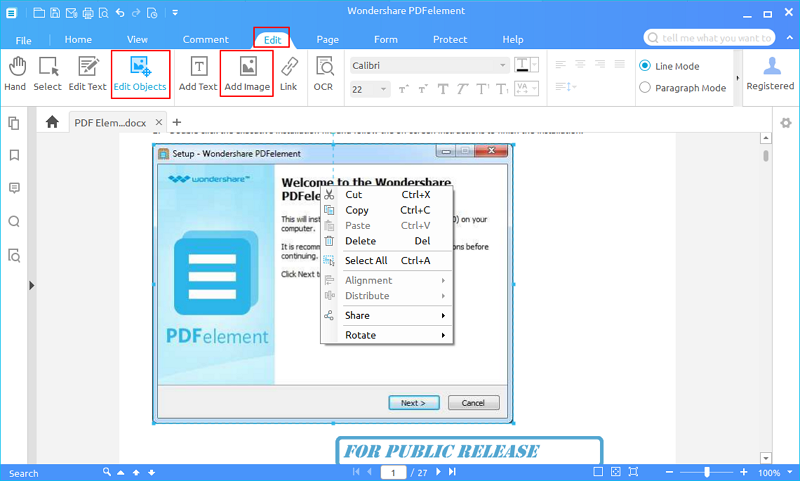Choose Delete in the context menu
Viewport: 800px width, 481px height.
click(x=387, y=241)
